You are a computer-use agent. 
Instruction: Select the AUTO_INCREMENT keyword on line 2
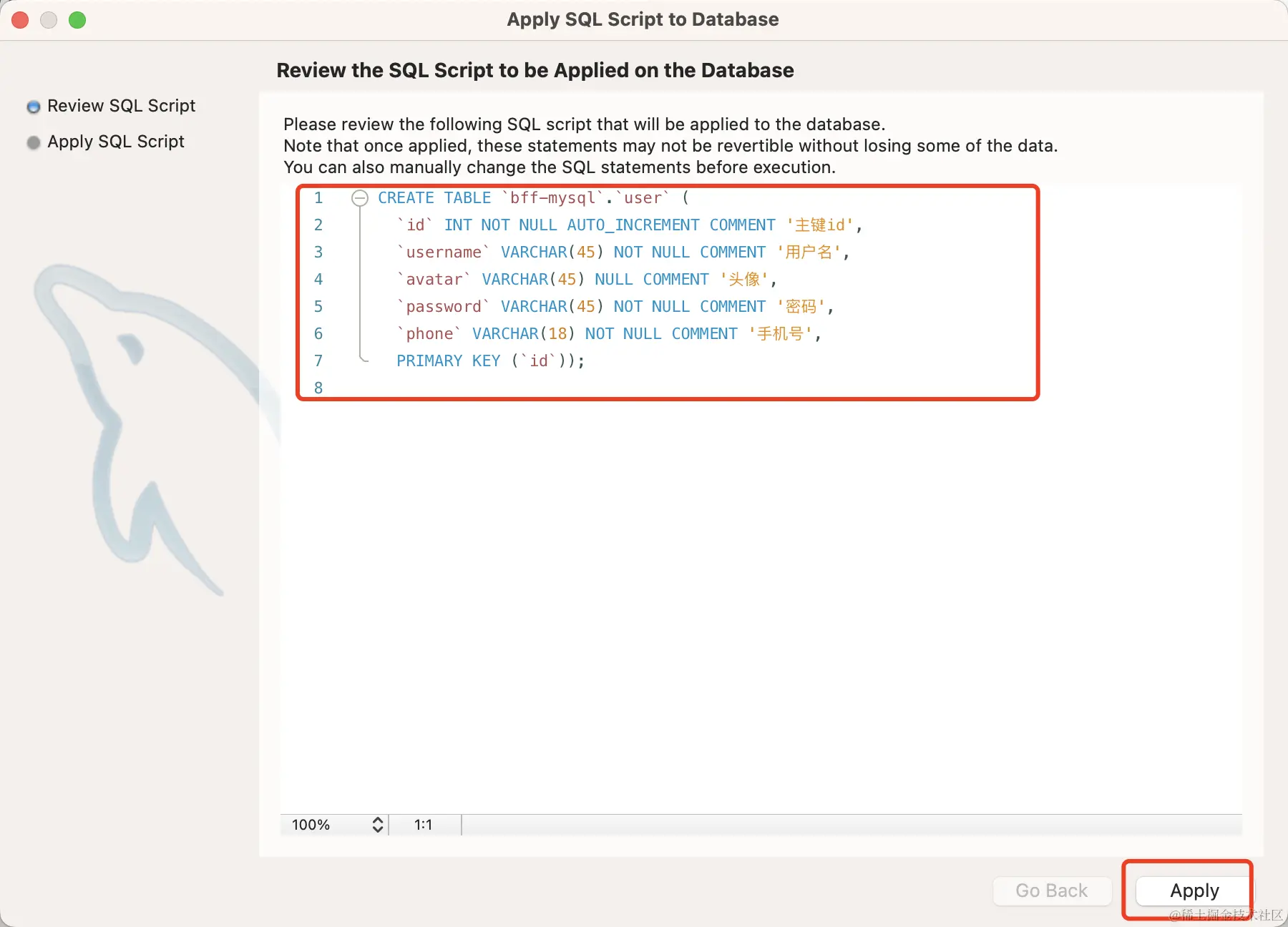[x=633, y=225]
